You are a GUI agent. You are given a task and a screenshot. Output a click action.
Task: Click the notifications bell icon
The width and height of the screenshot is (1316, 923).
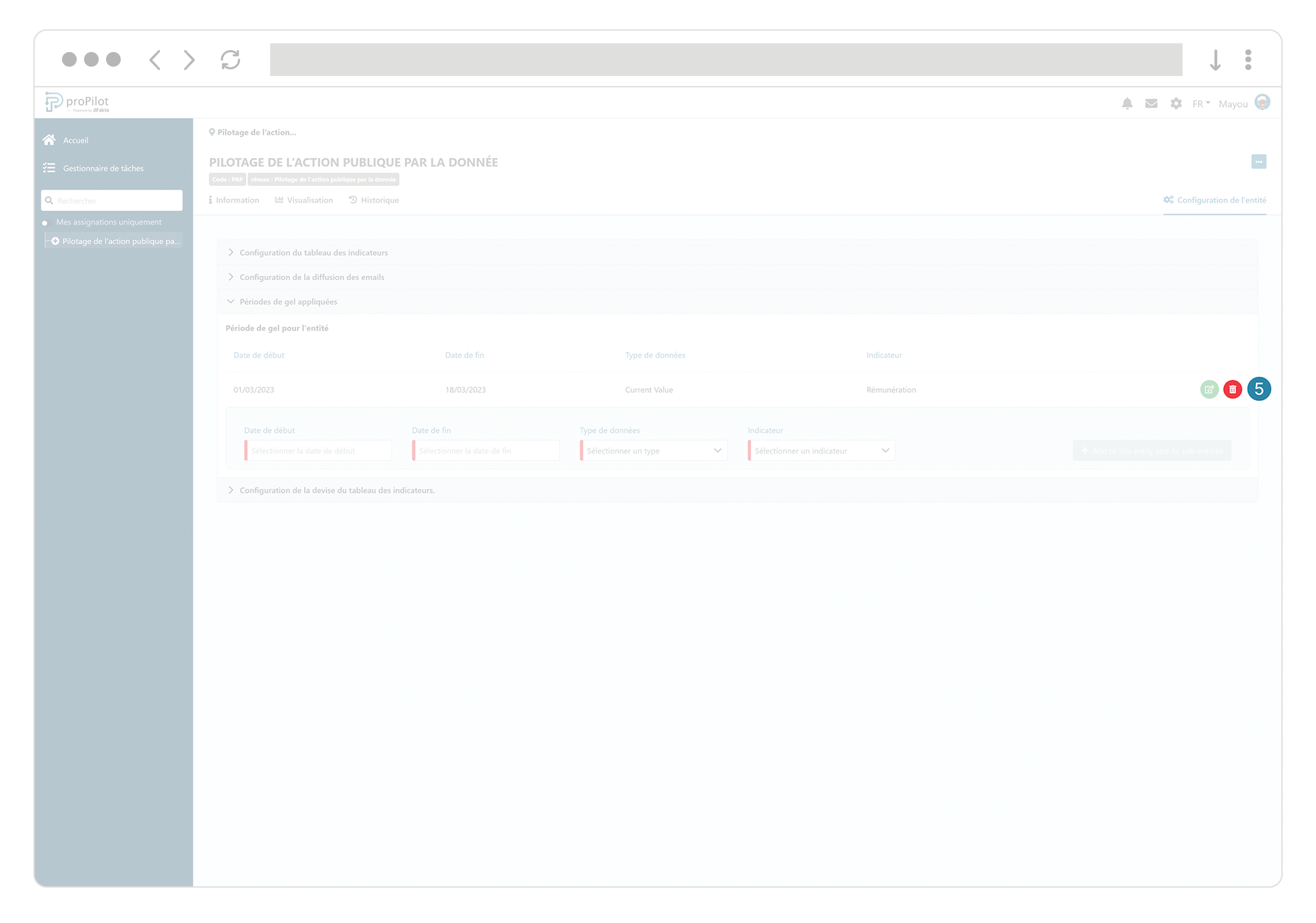click(1127, 103)
